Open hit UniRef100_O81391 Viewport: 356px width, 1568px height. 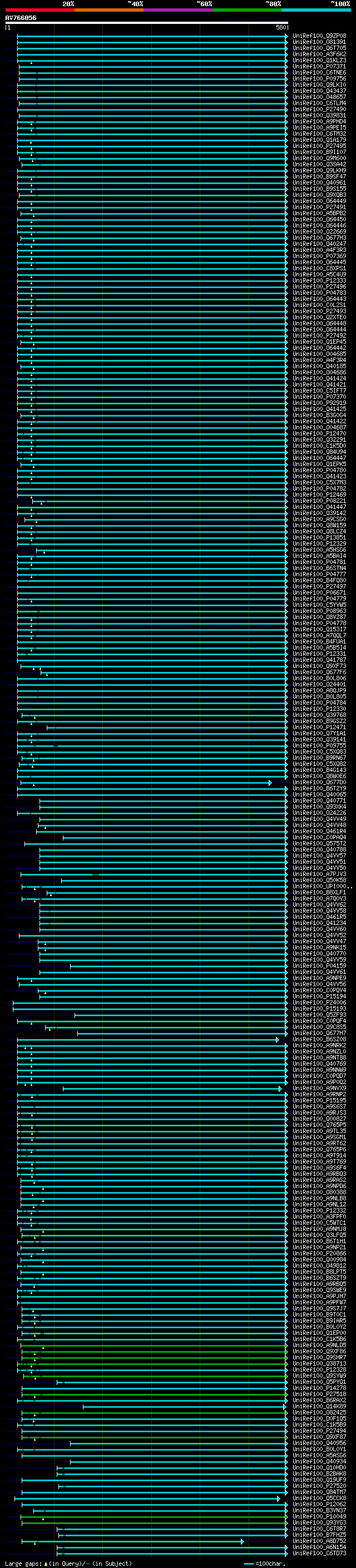319,42
